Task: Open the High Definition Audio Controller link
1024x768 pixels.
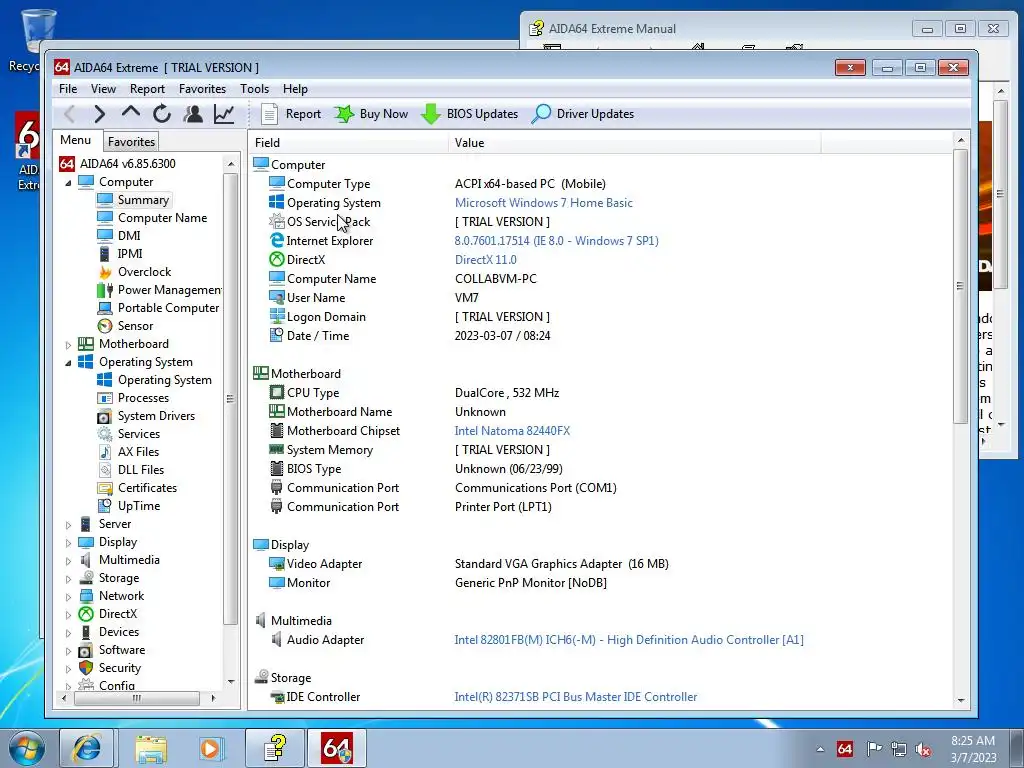Action: coord(629,640)
